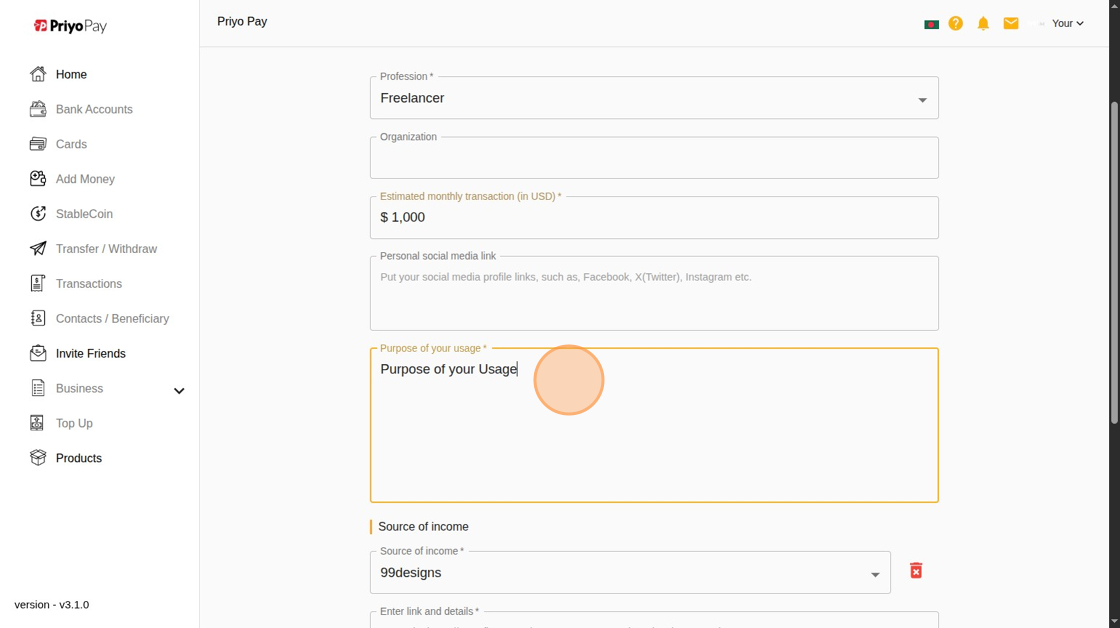Viewport: 1120px width, 628px height.
Task: Navigate to Transactions
Action: pyautogui.click(x=89, y=284)
